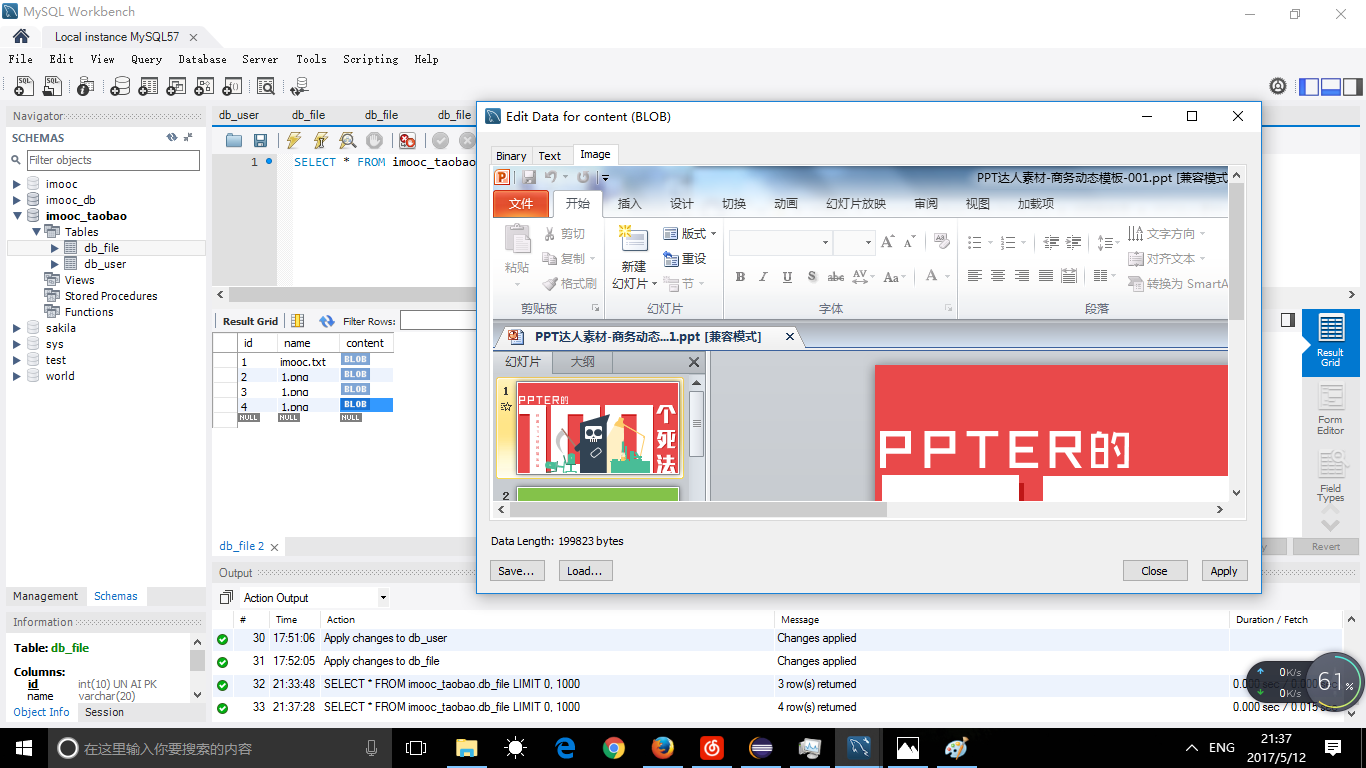The image size is (1366, 768).
Task: Click Close in the Edit Data dialog
Action: [1154, 571]
